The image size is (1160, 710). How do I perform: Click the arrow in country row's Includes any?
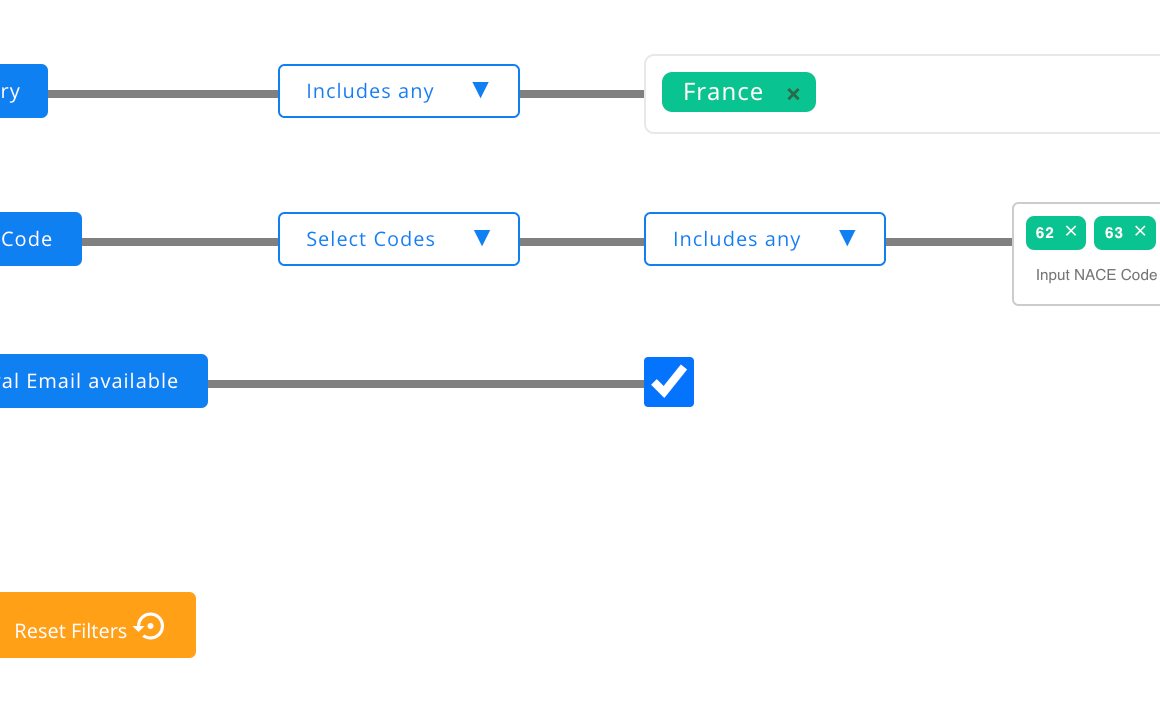[x=480, y=90]
